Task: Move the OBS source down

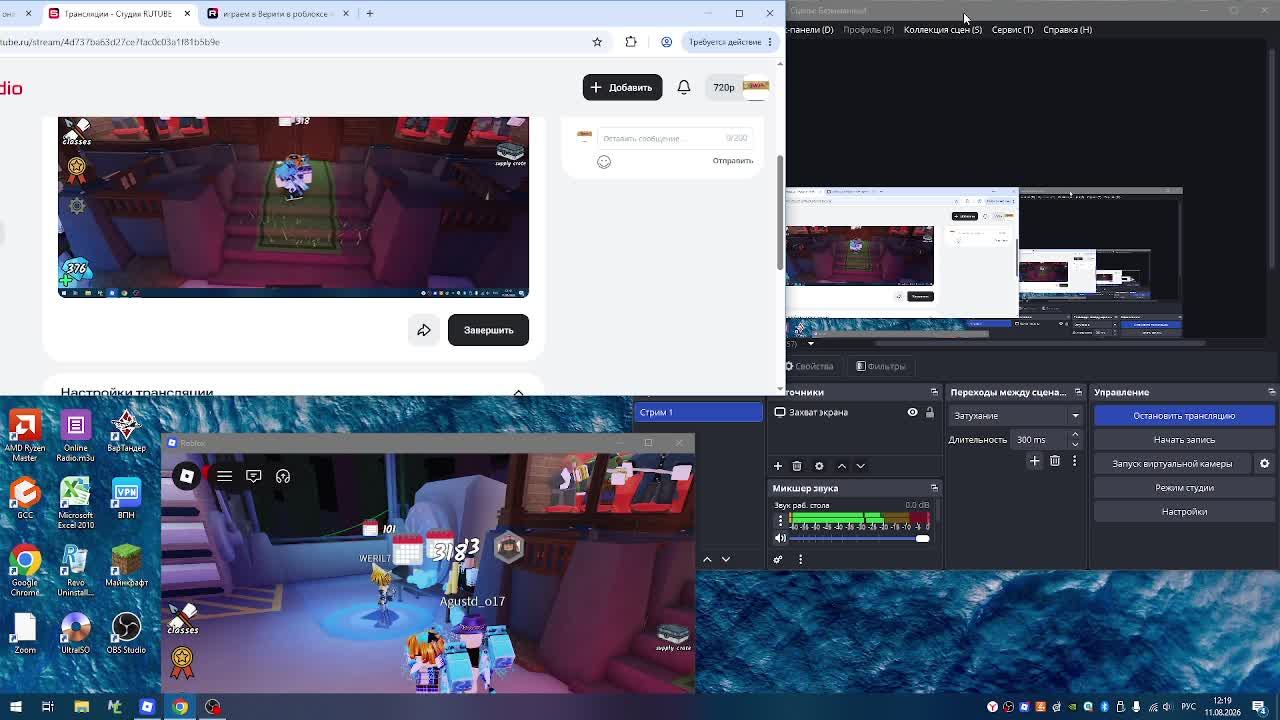Action: [860, 466]
